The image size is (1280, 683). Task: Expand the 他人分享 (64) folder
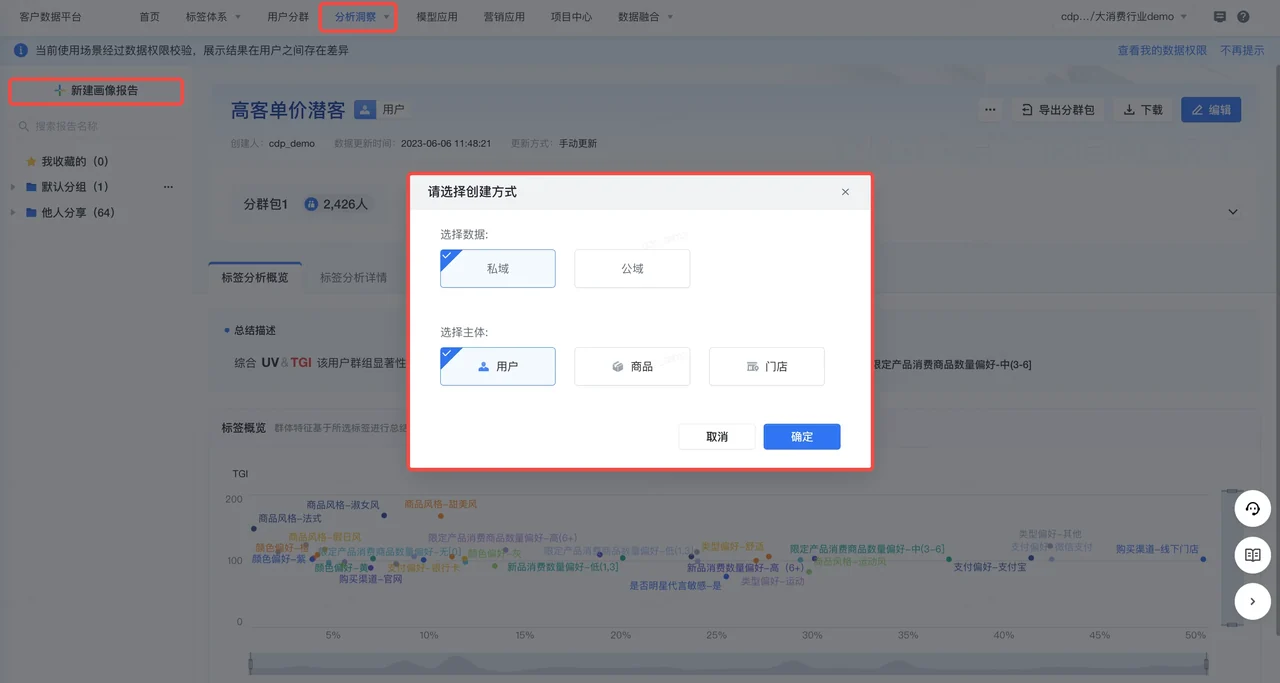(x=13, y=213)
